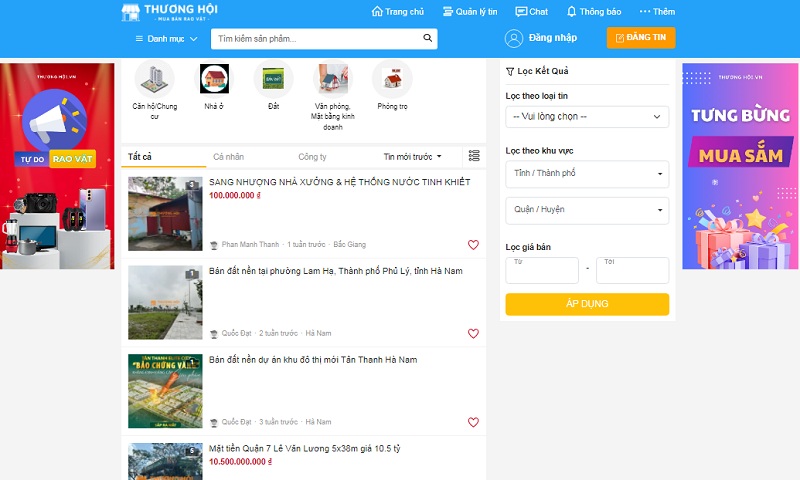Click seller name Phan Manh Thanh
The image size is (800, 480).
251,244
